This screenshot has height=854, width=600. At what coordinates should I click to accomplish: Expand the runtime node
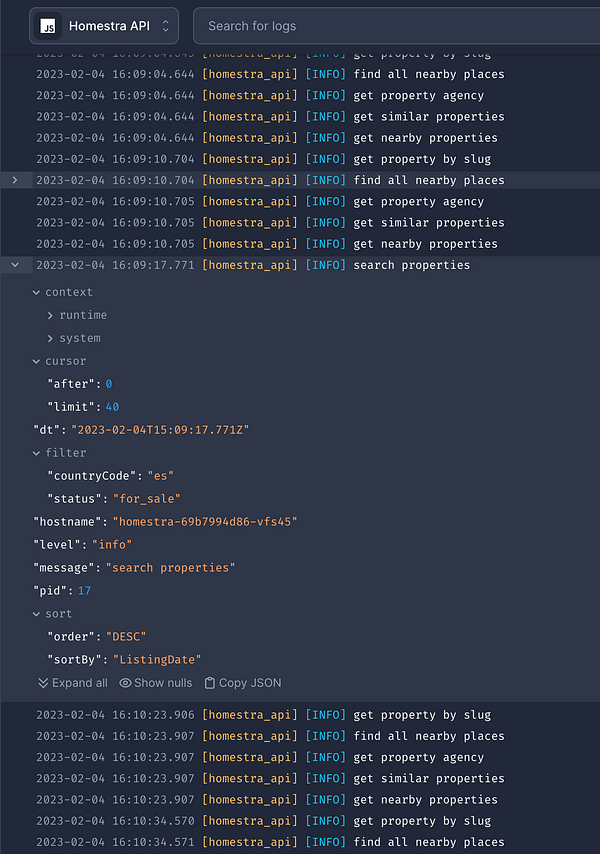pyautogui.click(x=50, y=315)
